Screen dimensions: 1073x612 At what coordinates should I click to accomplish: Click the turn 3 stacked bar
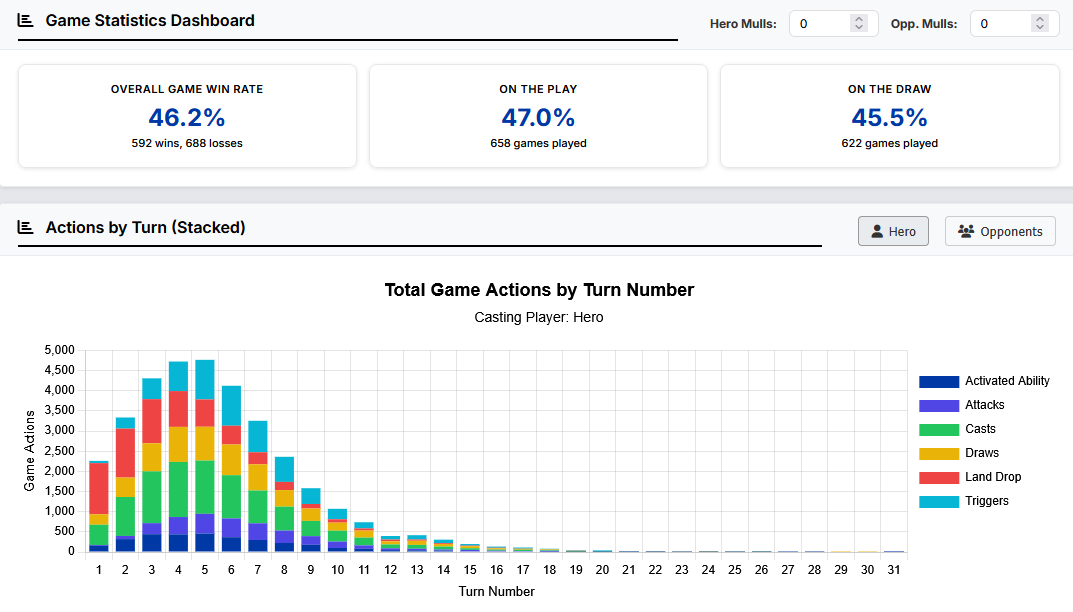[152, 466]
